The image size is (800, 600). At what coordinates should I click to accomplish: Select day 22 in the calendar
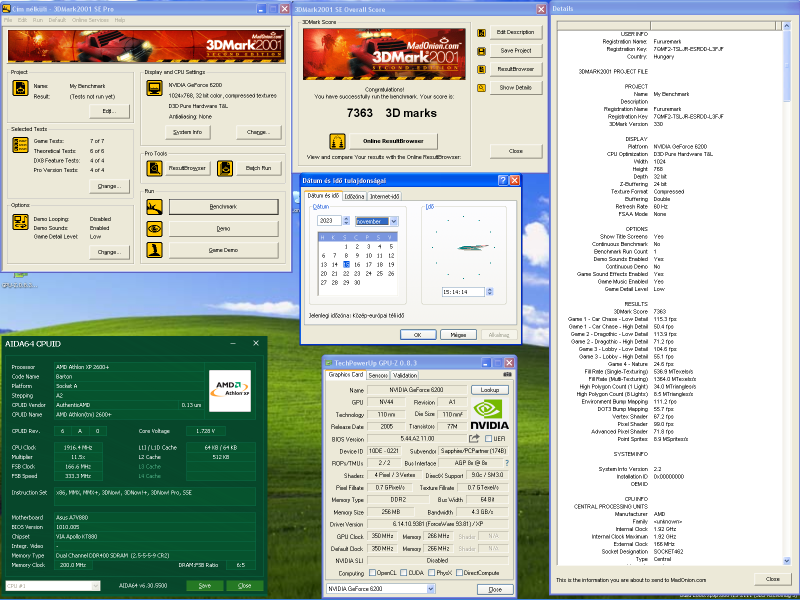[346, 273]
